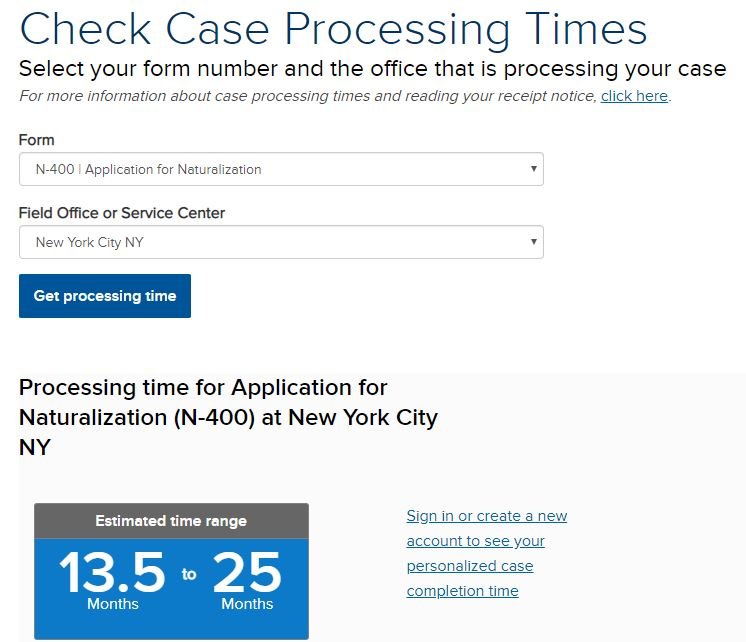Click the 'Field Office or Service Center' label
Screen dimensions: 746x642
(x=122, y=213)
